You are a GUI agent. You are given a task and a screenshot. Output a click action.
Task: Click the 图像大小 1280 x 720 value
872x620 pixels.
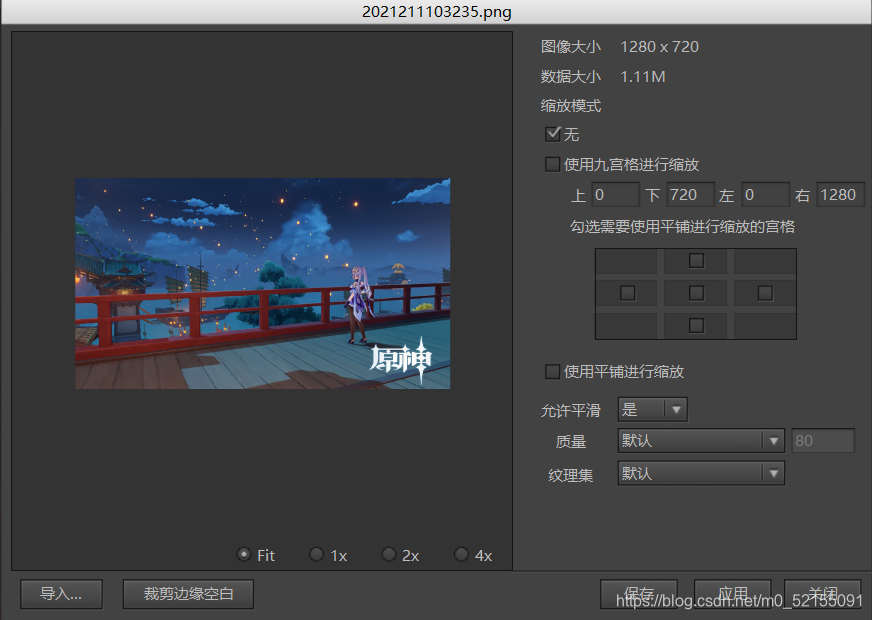pos(660,47)
